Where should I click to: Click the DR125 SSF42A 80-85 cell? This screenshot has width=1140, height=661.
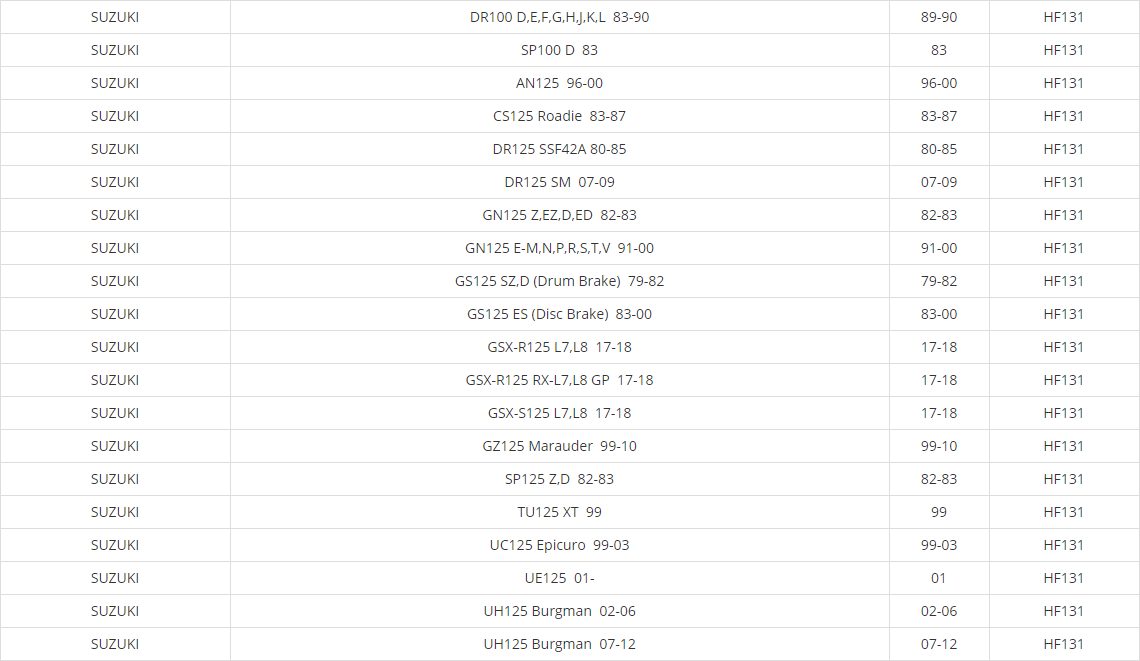click(x=559, y=149)
